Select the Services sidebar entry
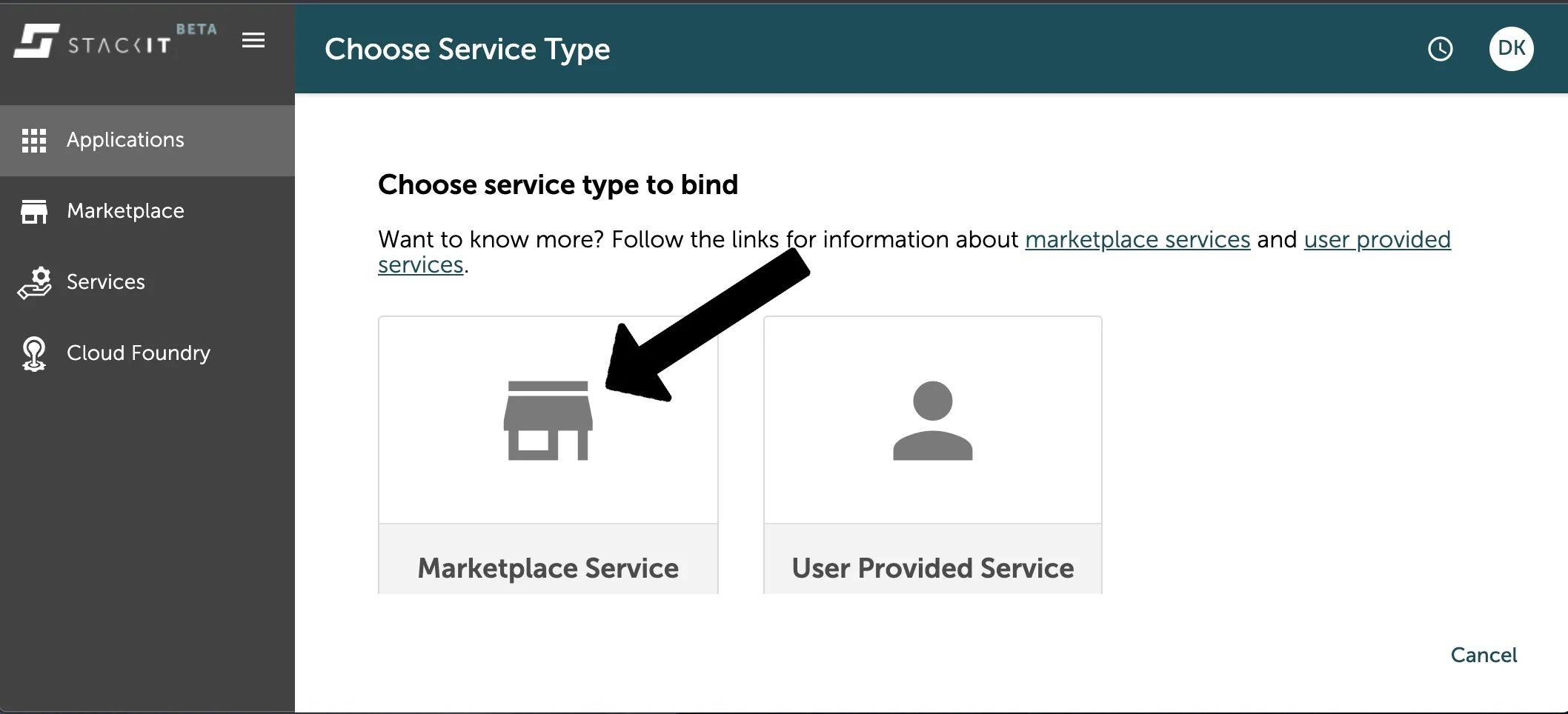The height and width of the screenshot is (714, 1568). 105,281
